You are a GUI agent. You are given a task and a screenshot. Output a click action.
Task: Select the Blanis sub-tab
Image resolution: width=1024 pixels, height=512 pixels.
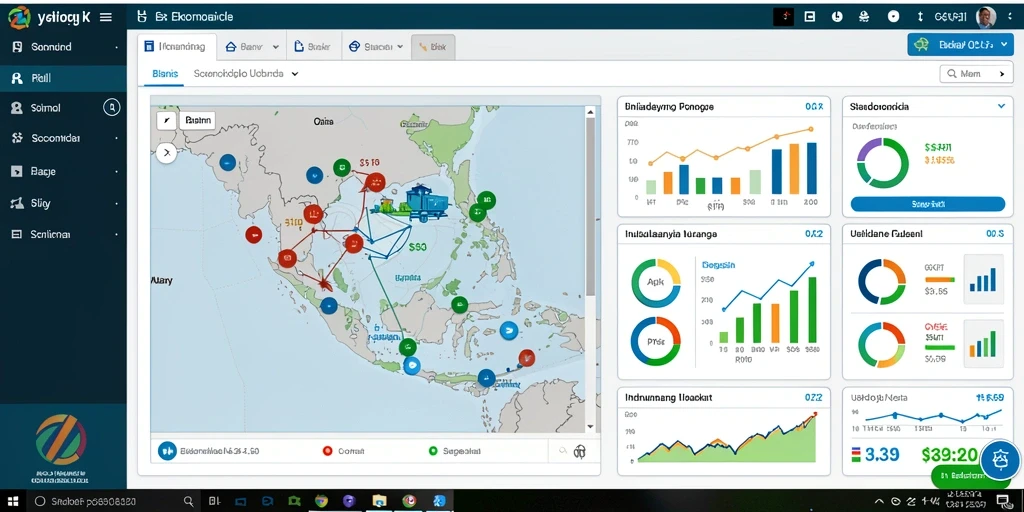(165, 74)
